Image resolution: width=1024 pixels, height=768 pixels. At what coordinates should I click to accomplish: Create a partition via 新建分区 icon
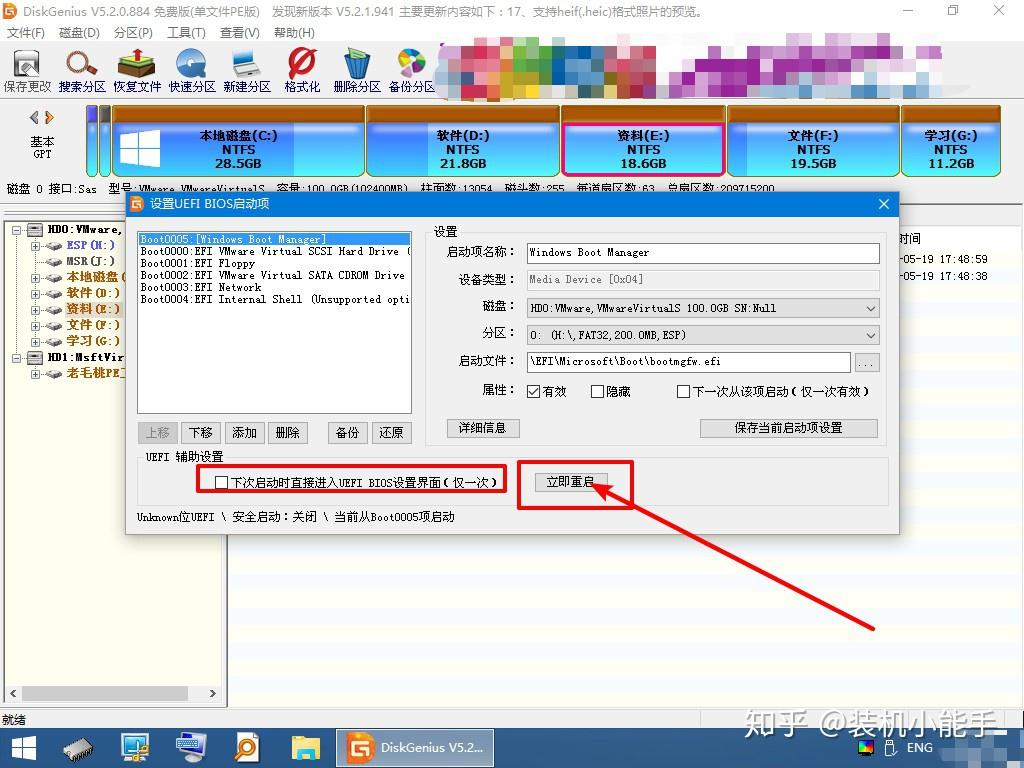[244, 70]
